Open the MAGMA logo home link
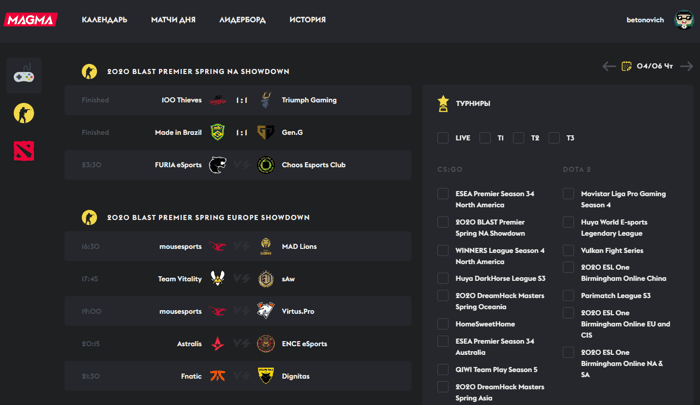This screenshot has height=405, width=700. 31,20
